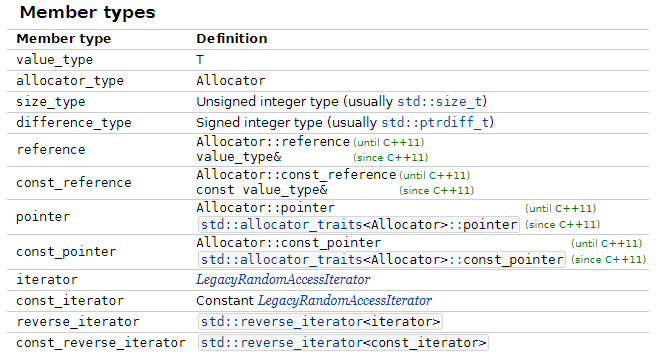Open LegacyRandomAccessIterator link in const_iterator row
Viewport: 660px width, 361px height.
345,301
